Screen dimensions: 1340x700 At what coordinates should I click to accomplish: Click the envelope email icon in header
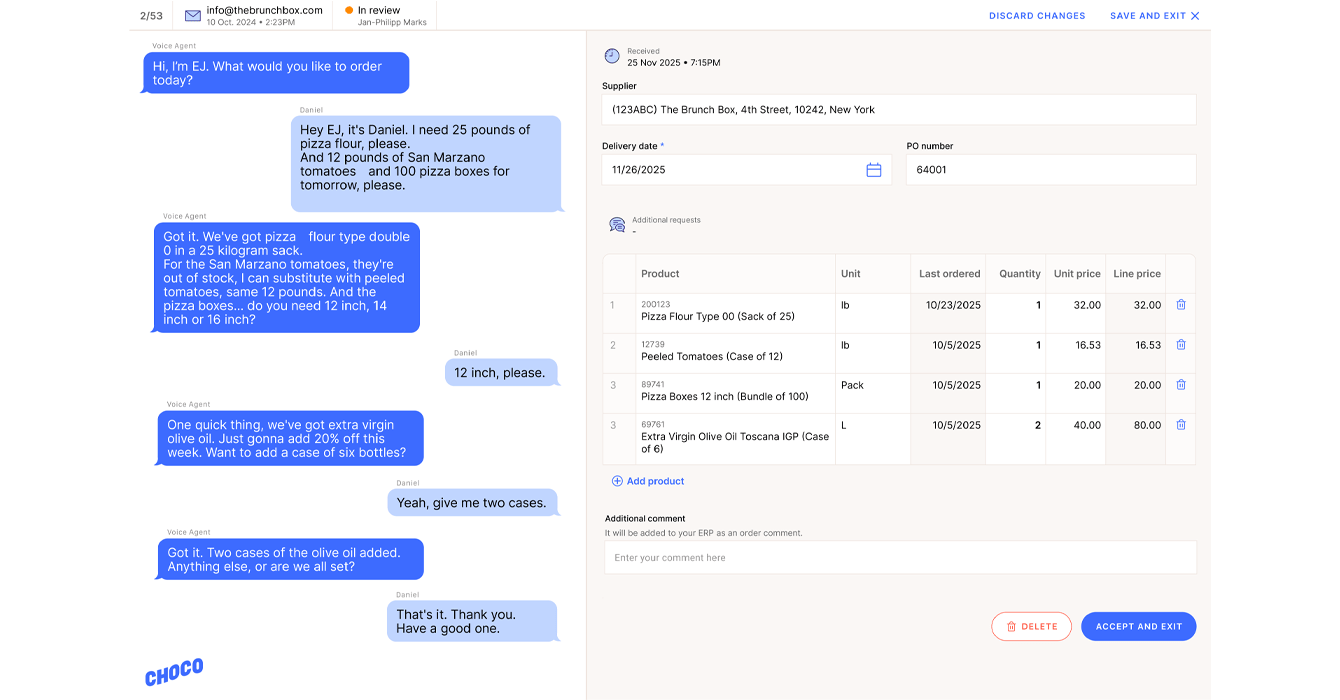193,15
